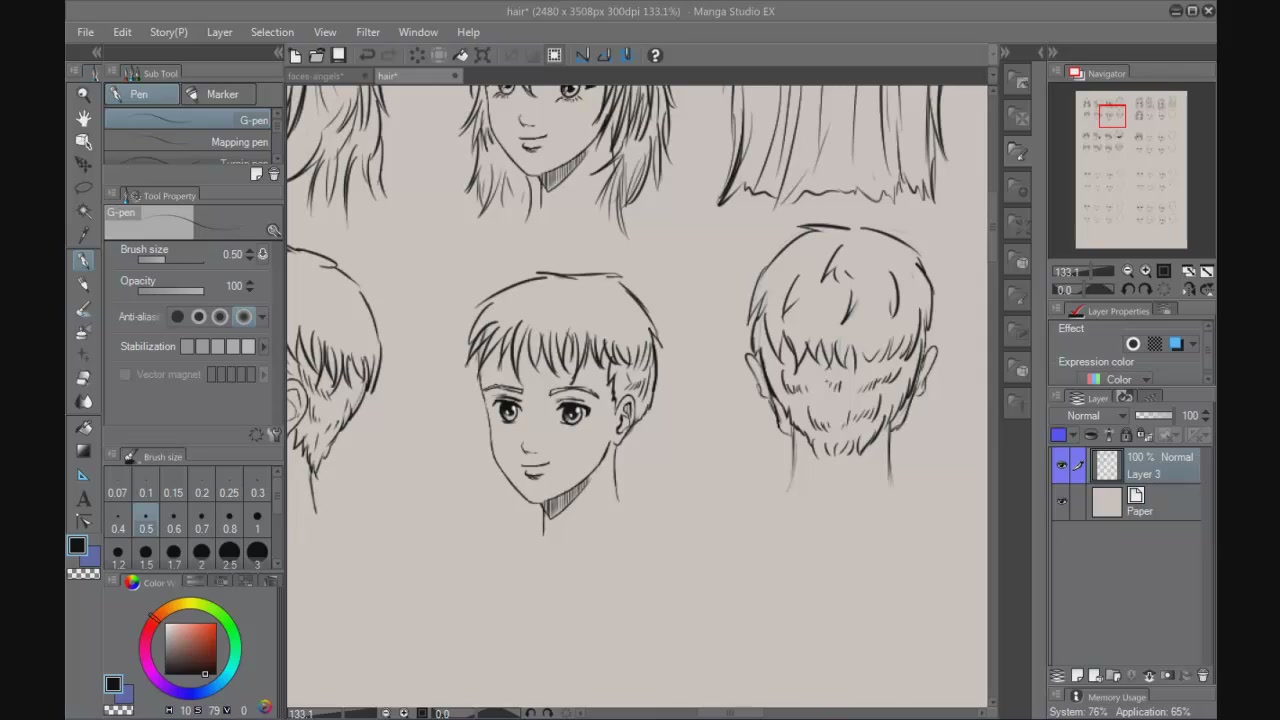Open the layer blending mode Normal dropdown
Image resolution: width=1280 pixels, height=720 pixels.
1096,416
